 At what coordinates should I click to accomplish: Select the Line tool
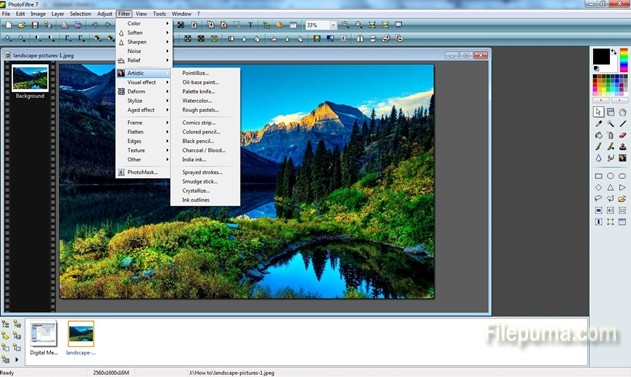tap(623, 124)
